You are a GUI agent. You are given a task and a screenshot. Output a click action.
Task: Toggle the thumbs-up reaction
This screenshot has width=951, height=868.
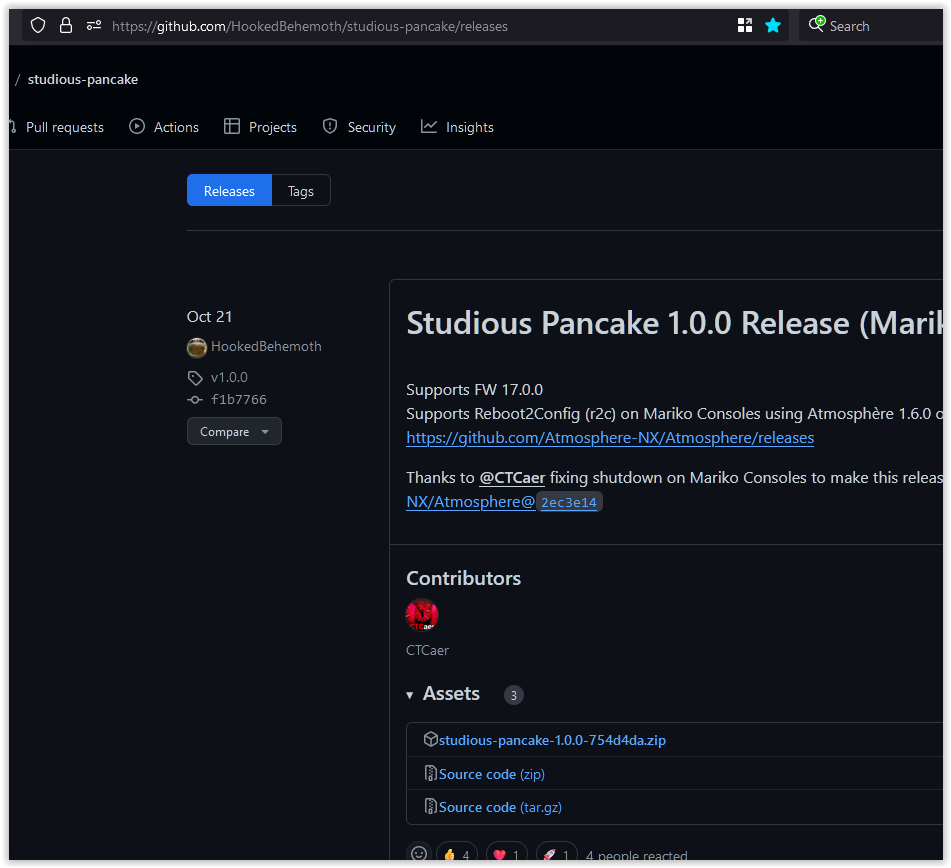(457, 853)
